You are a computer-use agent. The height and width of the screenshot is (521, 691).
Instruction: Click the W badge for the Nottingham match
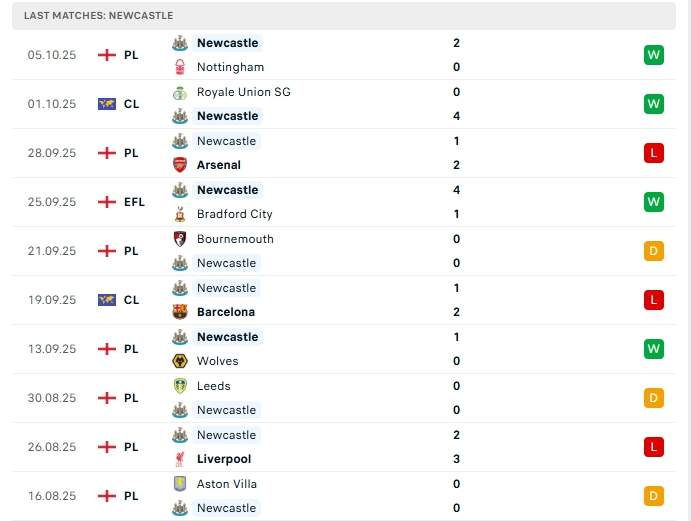[x=654, y=55]
